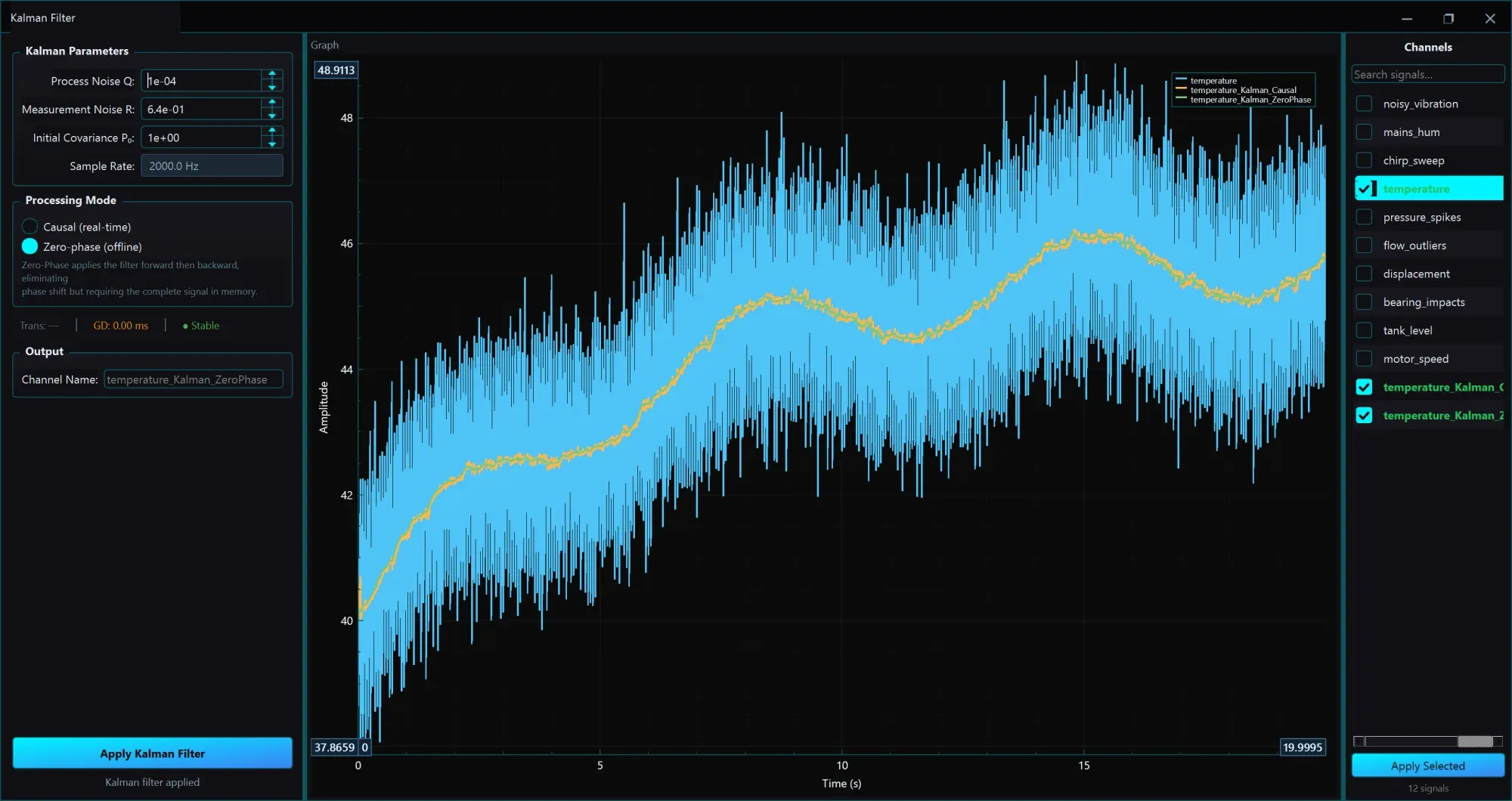Click the Measurement Noise R value field
This screenshot has width=1512, height=801.
(x=201, y=110)
